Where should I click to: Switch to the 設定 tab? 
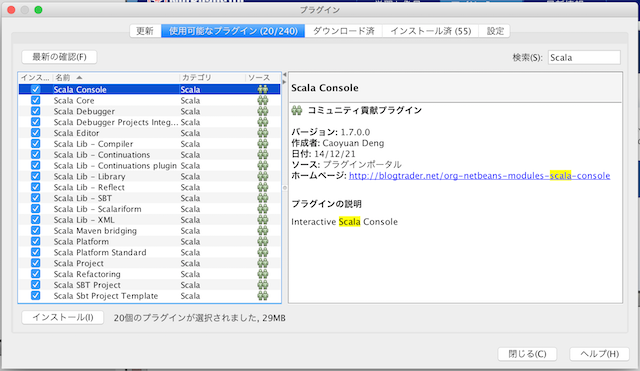495,31
